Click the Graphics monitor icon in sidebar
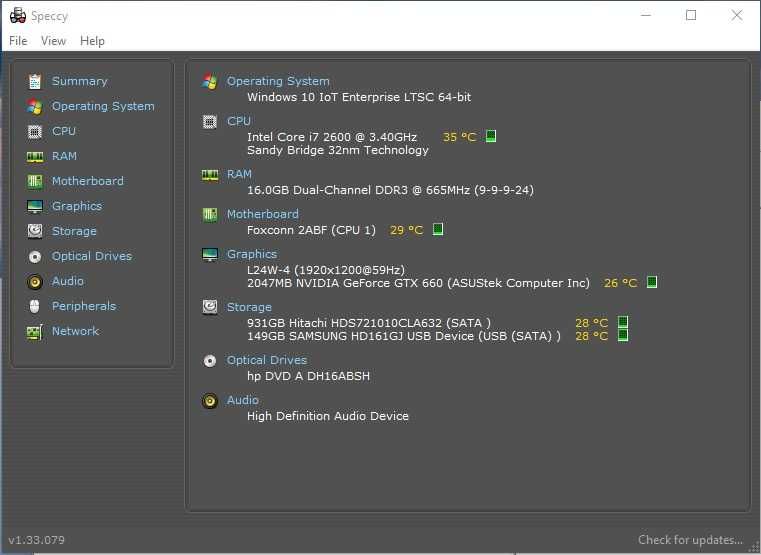Screen dimensions: 761x555 [x=34, y=206]
